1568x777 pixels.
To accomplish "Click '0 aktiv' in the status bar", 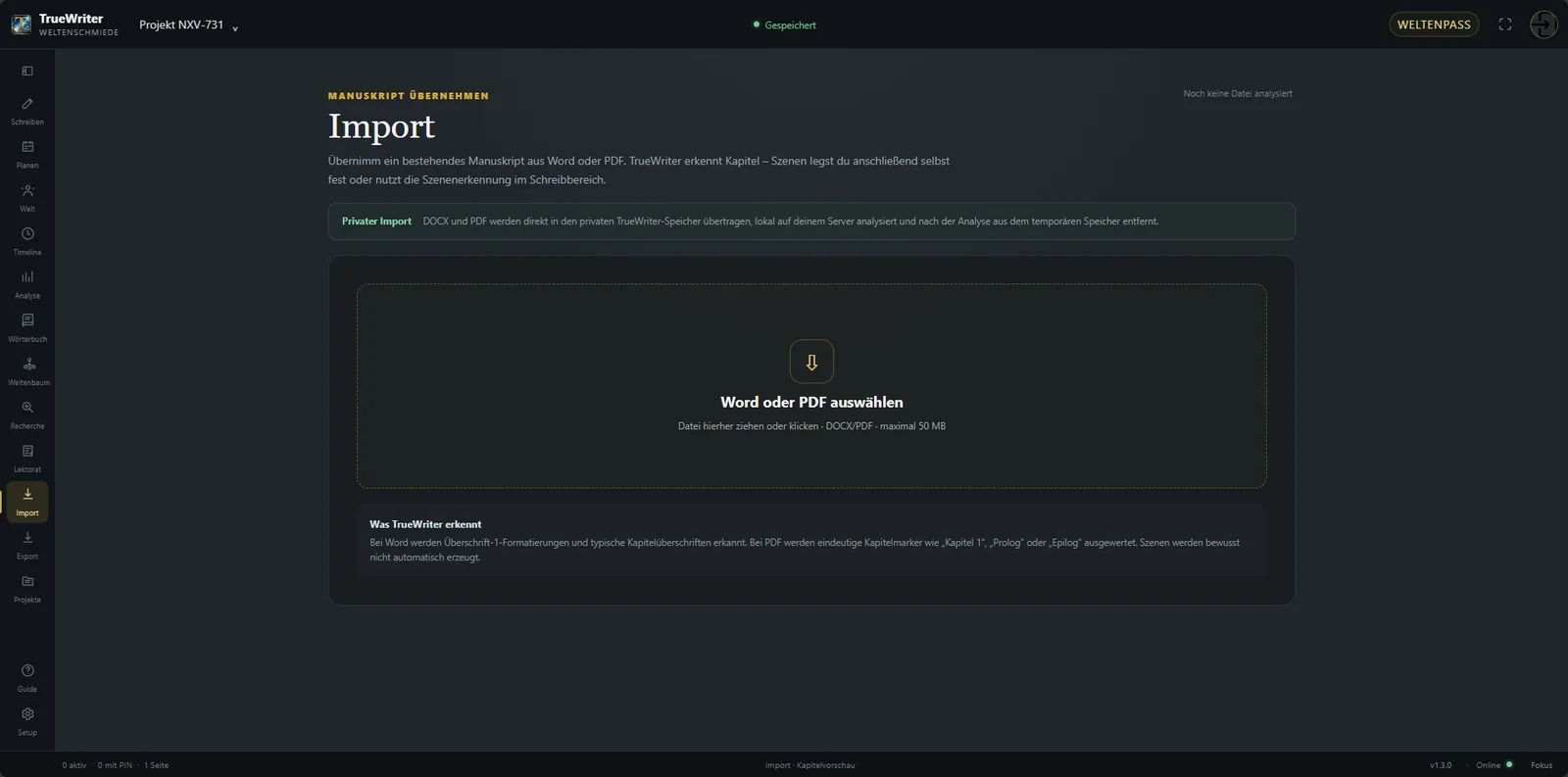I will (x=74, y=765).
